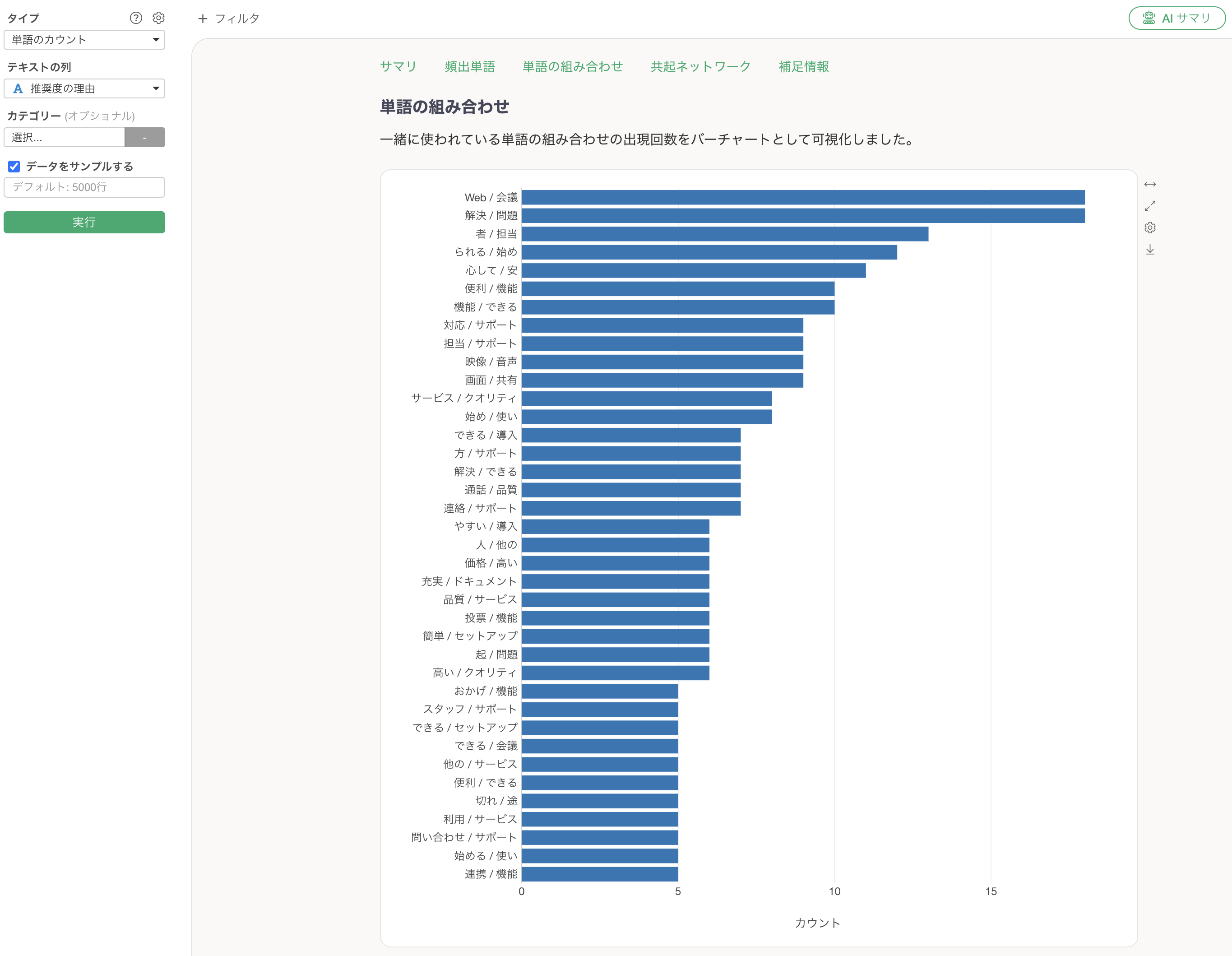1232x956 pixels.
Task: Click the plus icon to add filter
Action: coord(203,19)
